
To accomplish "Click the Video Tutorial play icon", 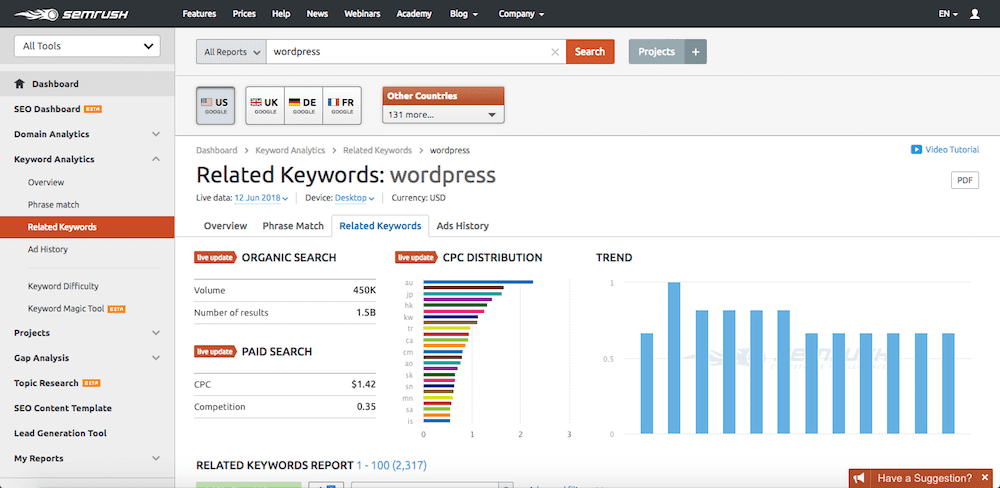I will coord(916,149).
